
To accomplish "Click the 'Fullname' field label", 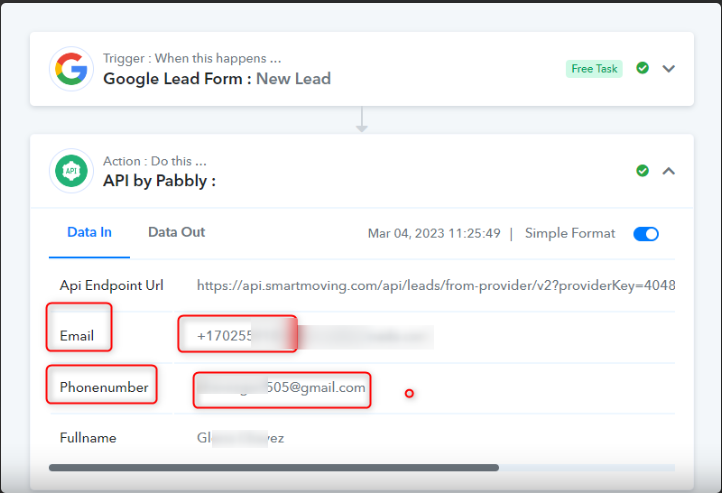I will (88, 438).
